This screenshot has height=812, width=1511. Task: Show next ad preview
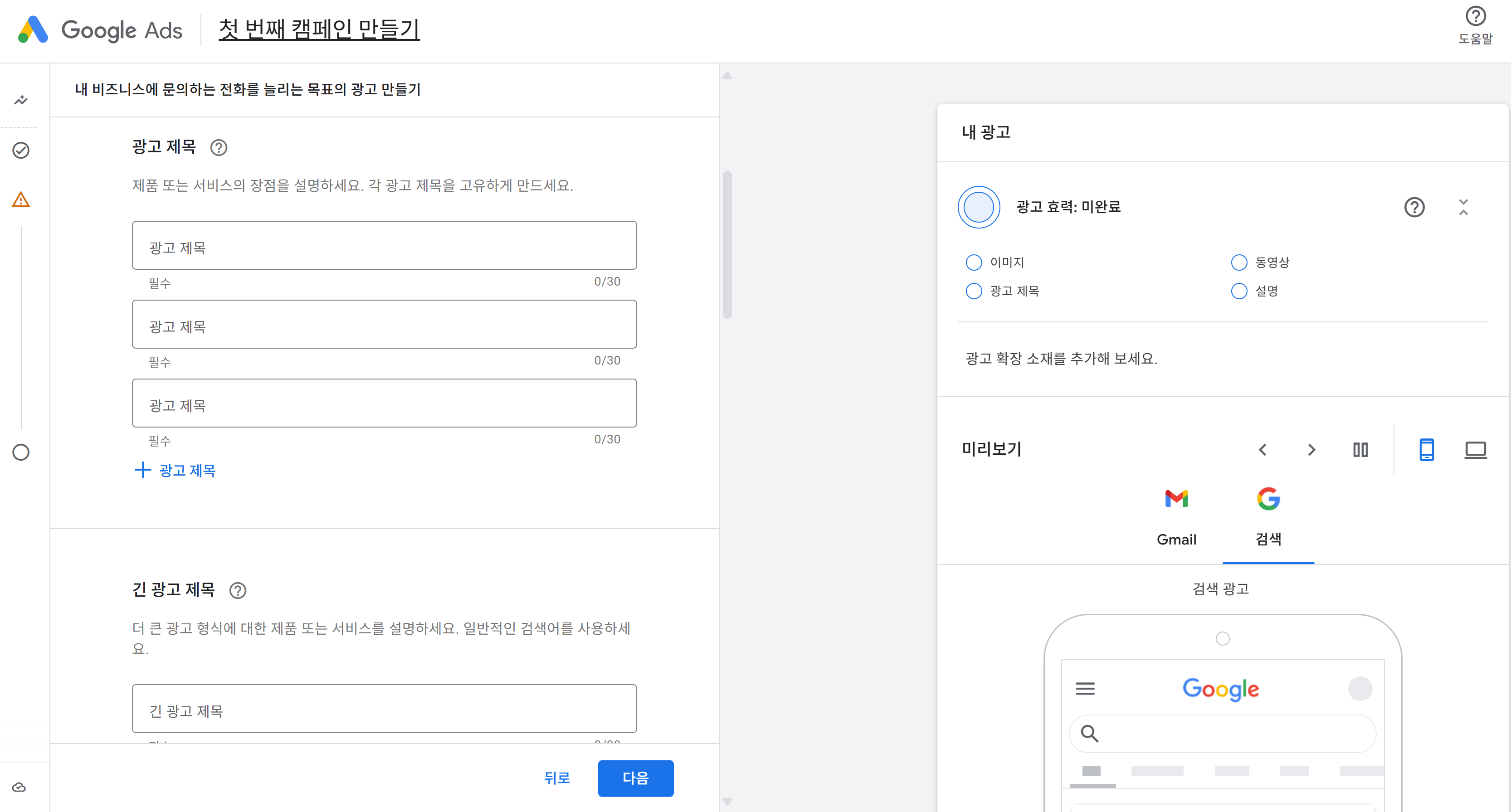click(1312, 450)
